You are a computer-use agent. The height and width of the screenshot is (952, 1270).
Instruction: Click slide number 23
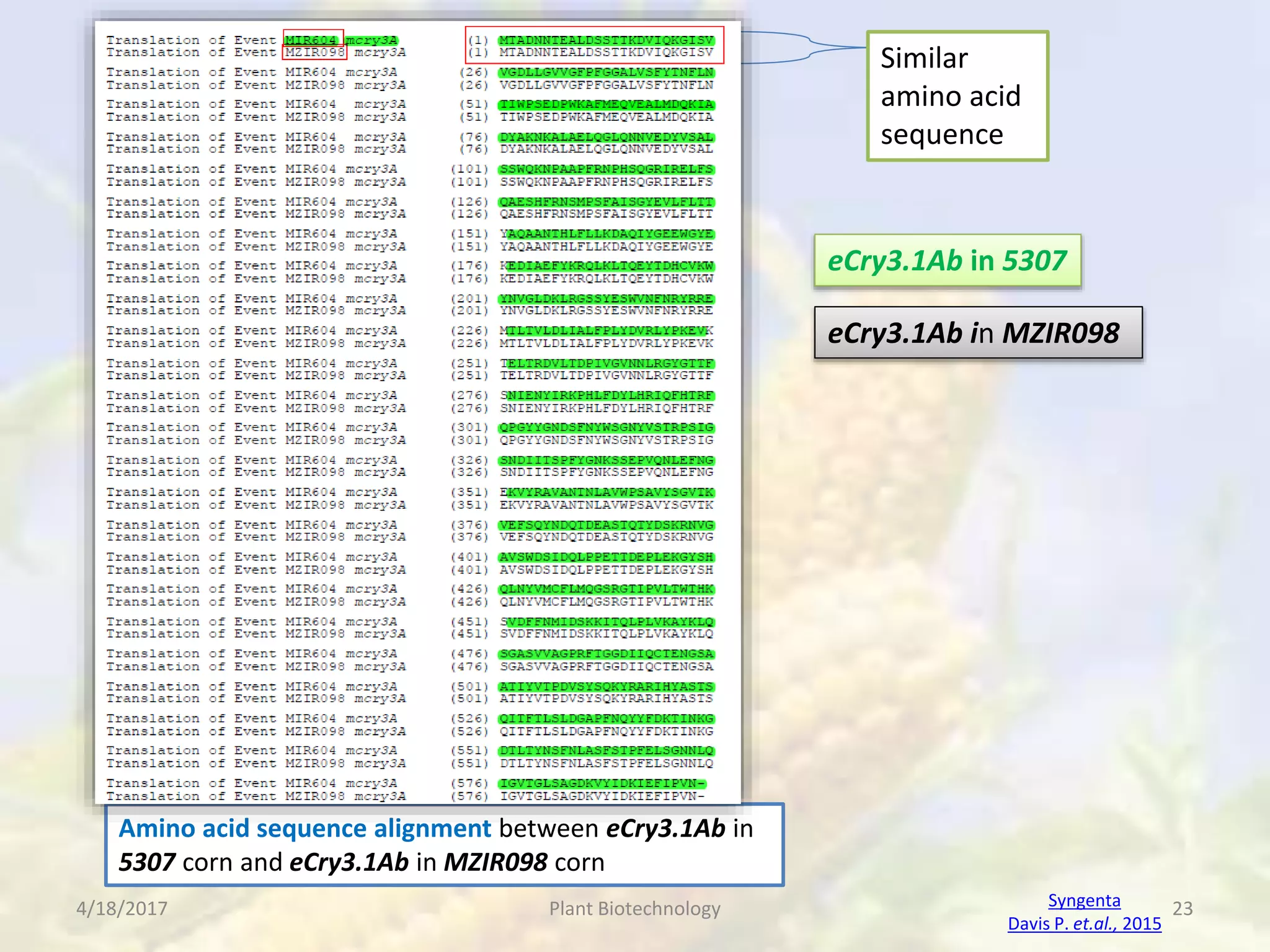tap(1183, 908)
